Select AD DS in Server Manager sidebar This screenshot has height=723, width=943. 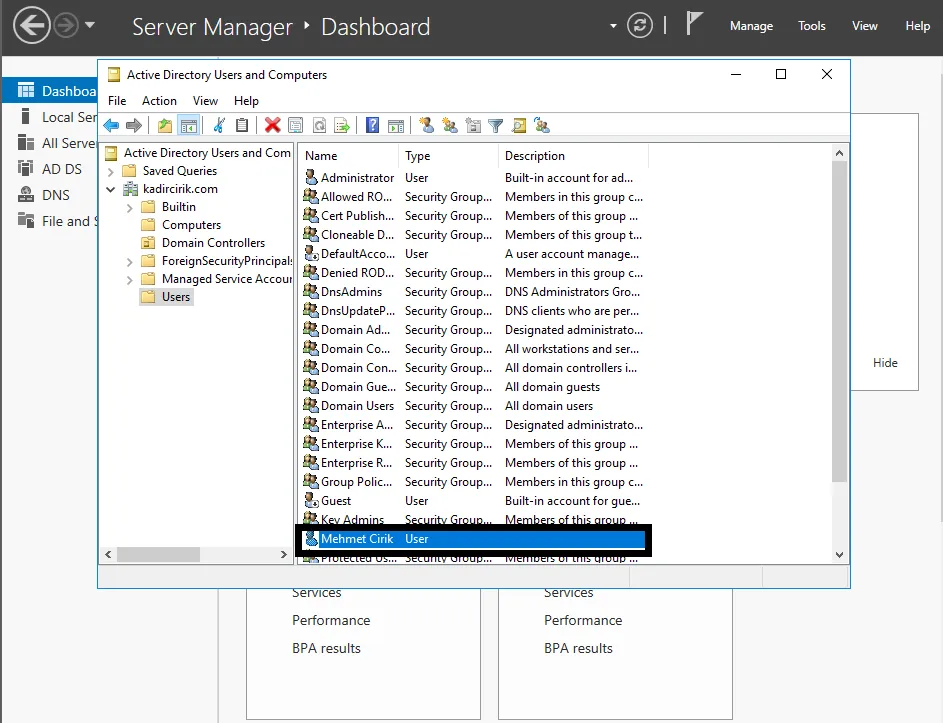(x=61, y=169)
